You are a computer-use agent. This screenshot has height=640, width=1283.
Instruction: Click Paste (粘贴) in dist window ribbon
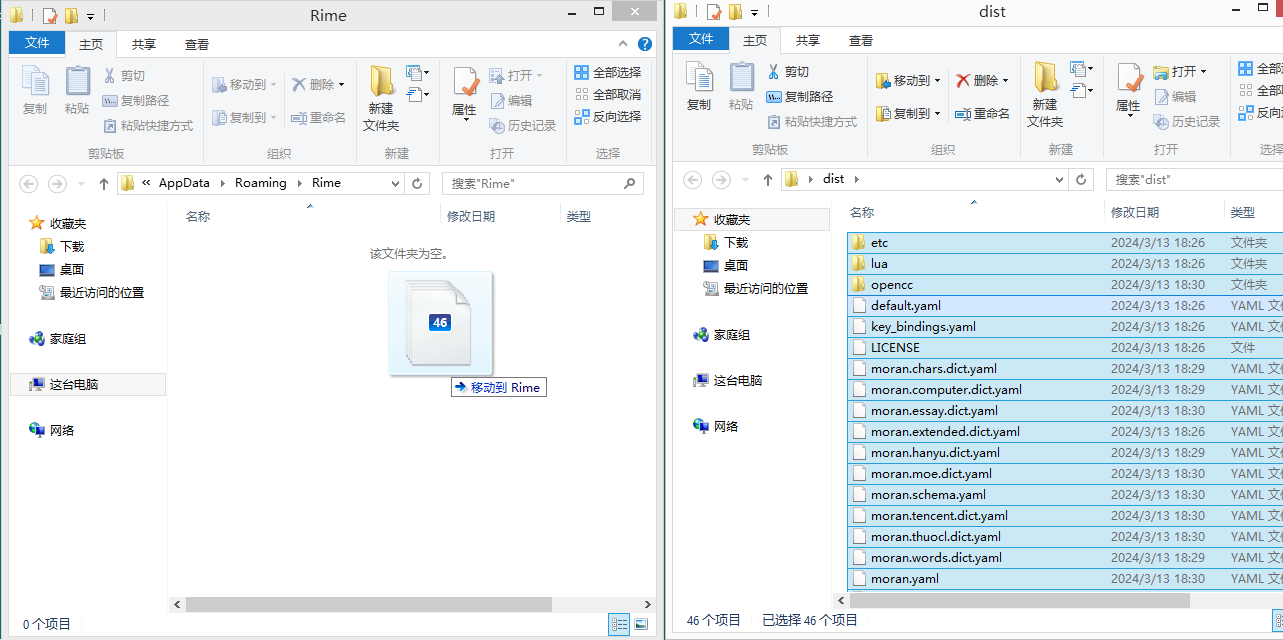741,88
